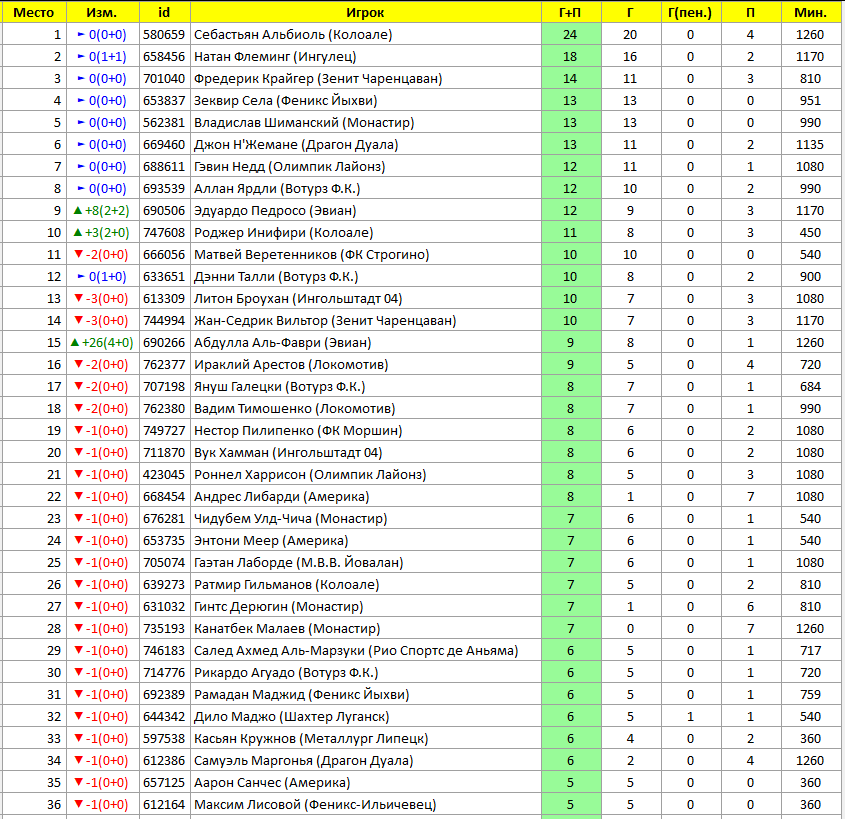Viewport: 845px width, 819px height.
Task: Select player Канатбек Малаев (Монастир)
Action: coord(287,629)
